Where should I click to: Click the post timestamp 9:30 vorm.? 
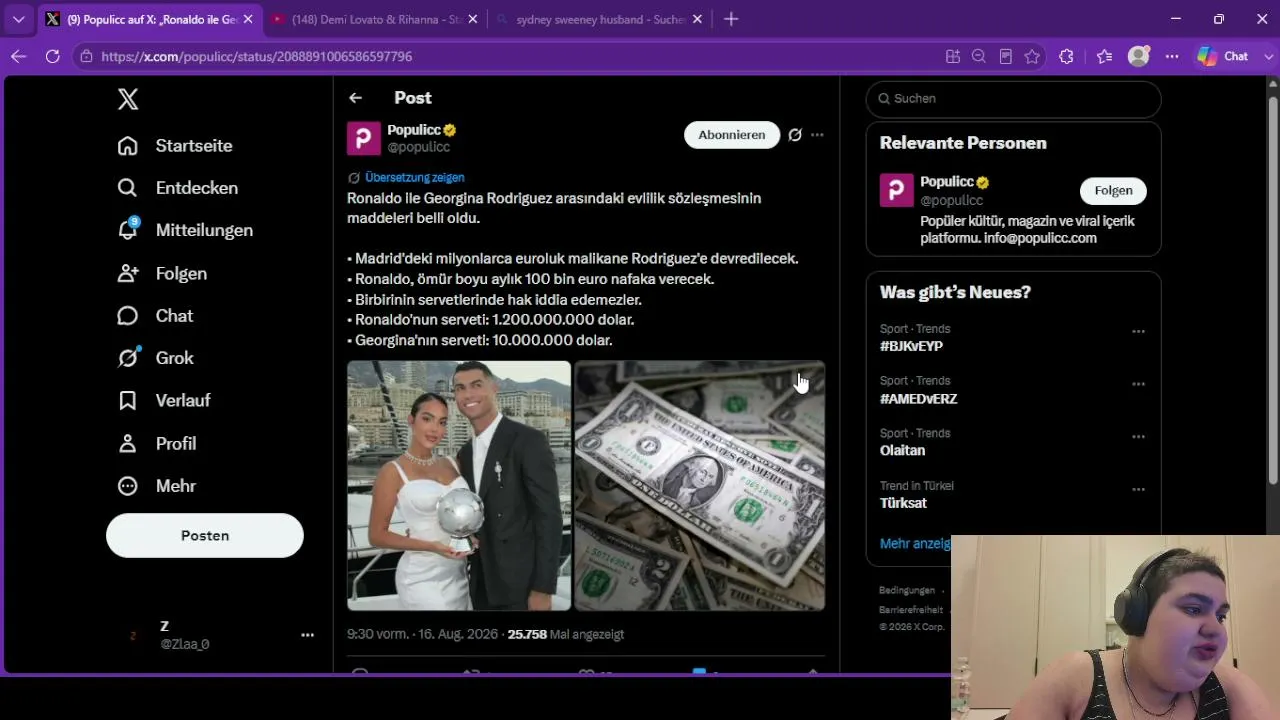pyautogui.click(x=424, y=634)
